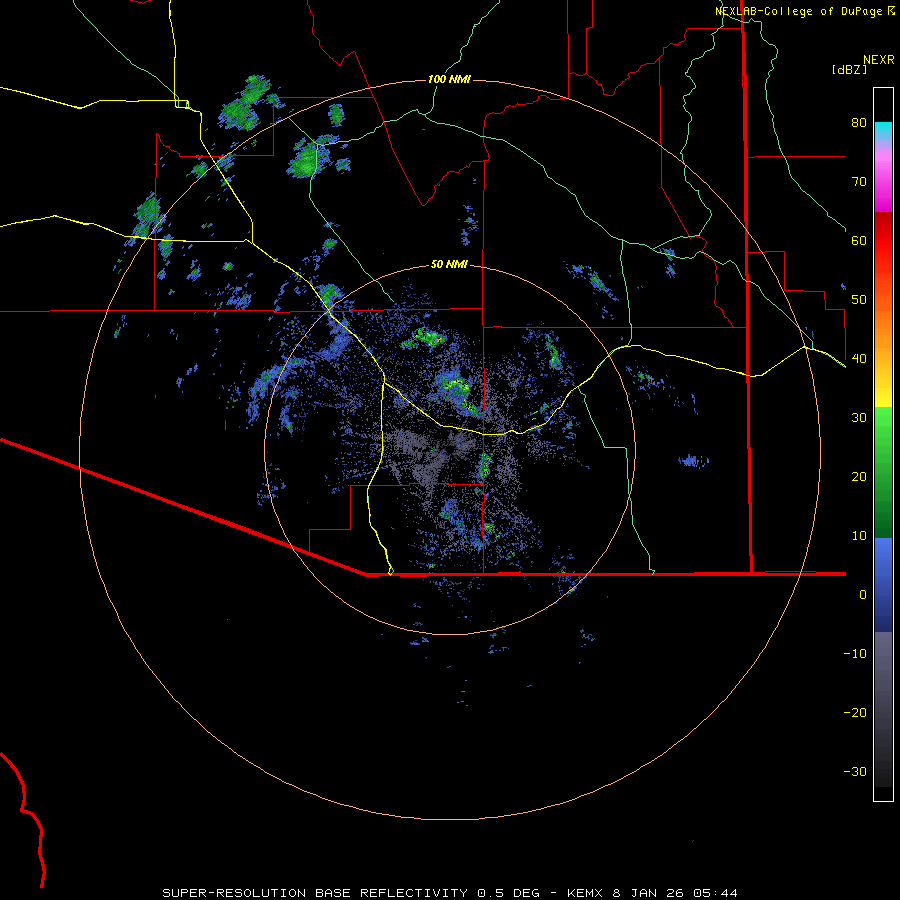
Task: Click the 70 value on the dBZ scale
Action: (859, 182)
